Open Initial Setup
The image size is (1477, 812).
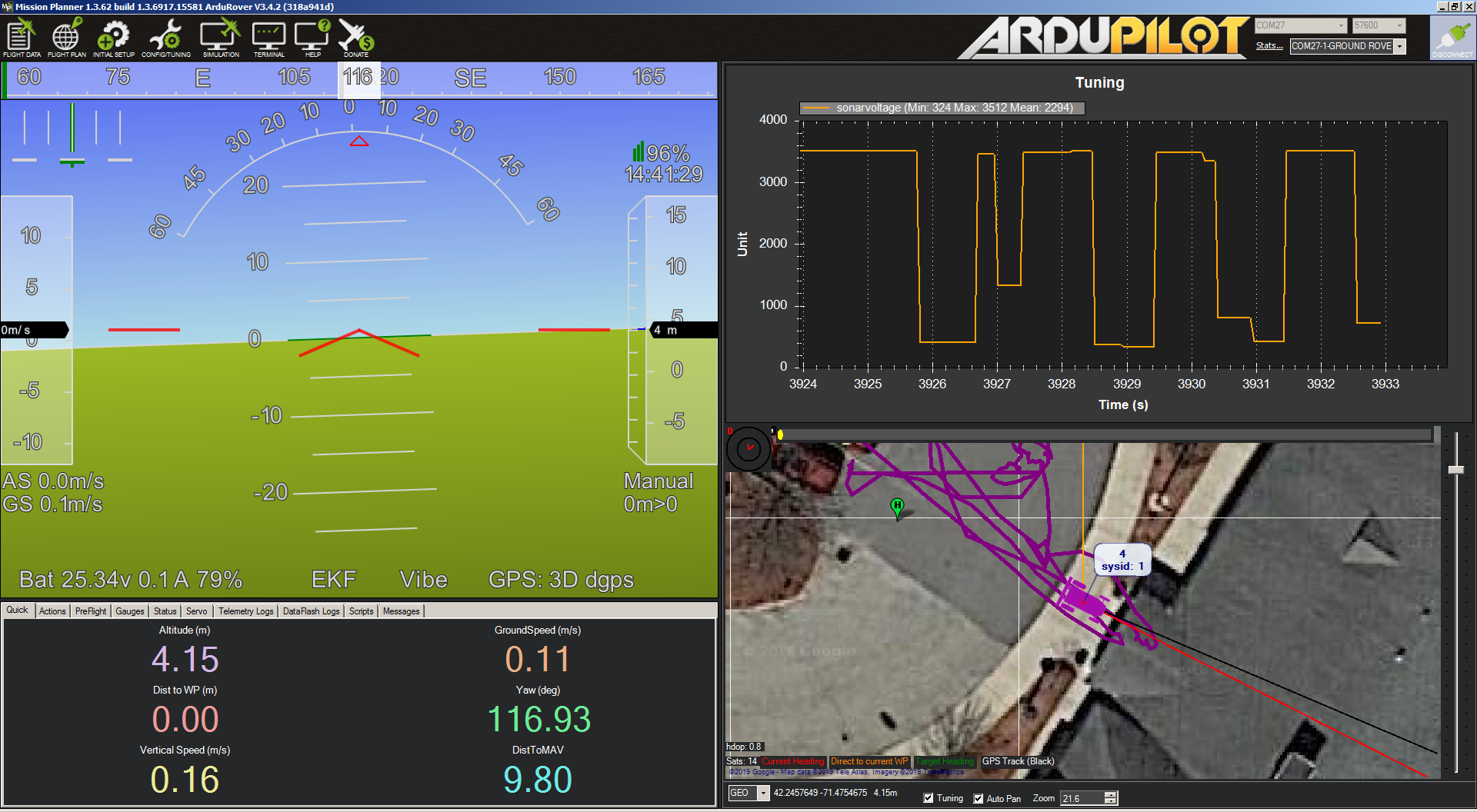coord(114,38)
